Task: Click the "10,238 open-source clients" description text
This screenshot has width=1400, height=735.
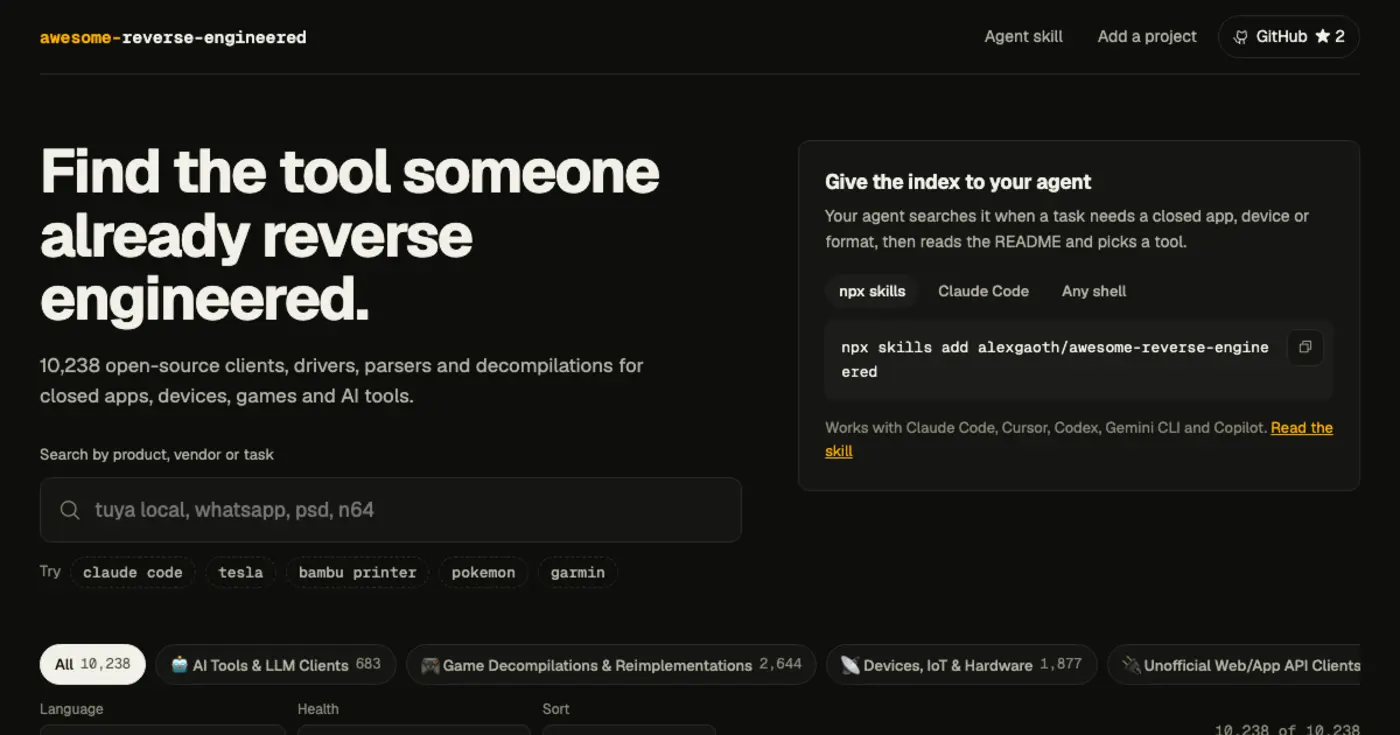Action: 342,381
